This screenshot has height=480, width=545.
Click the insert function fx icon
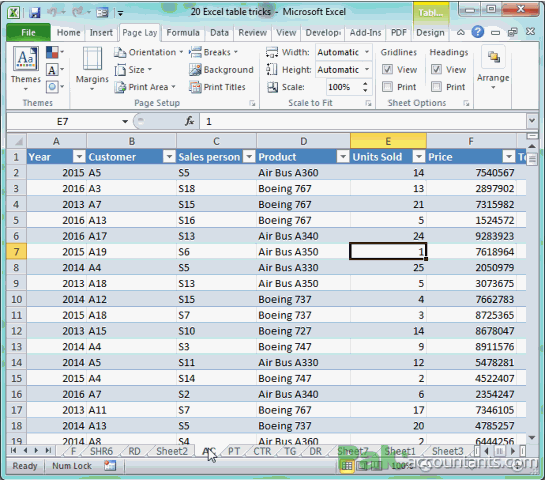[x=189, y=121]
